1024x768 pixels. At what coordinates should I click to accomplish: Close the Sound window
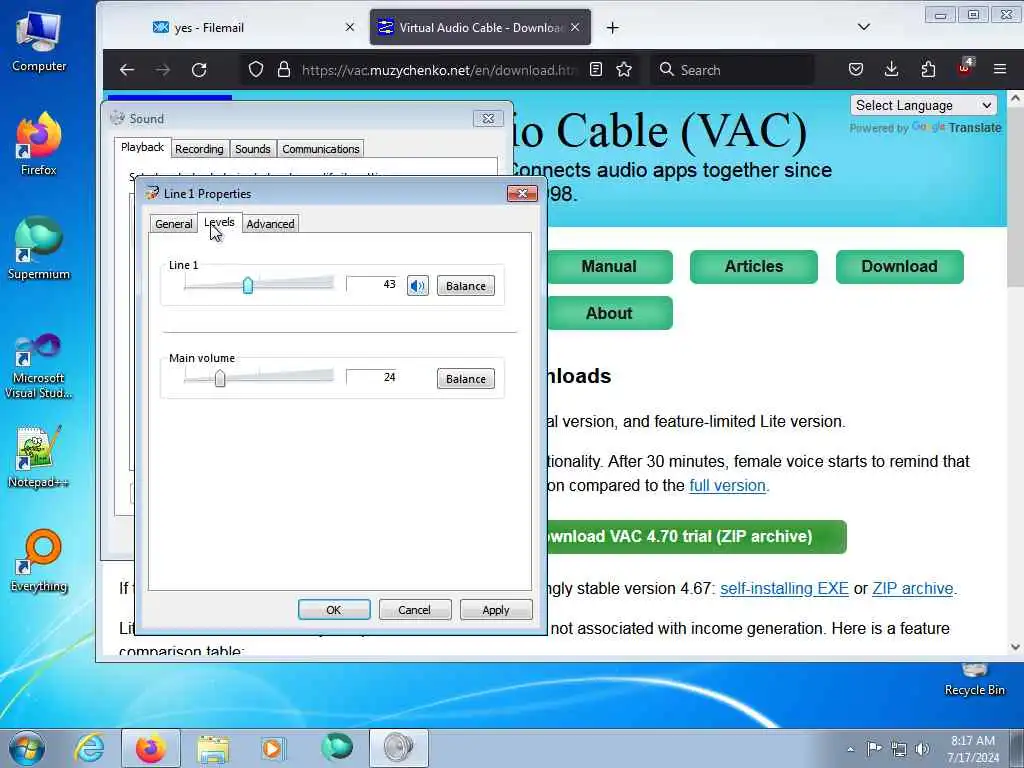pyautogui.click(x=488, y=118)
